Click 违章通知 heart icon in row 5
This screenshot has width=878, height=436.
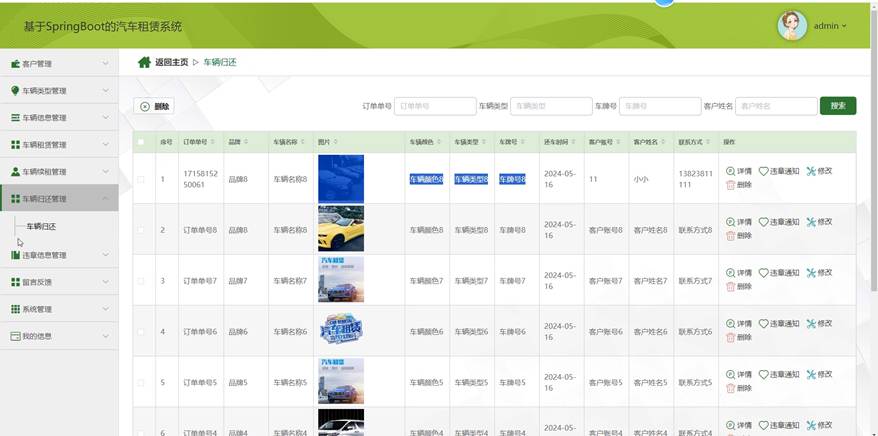[763, 374]
